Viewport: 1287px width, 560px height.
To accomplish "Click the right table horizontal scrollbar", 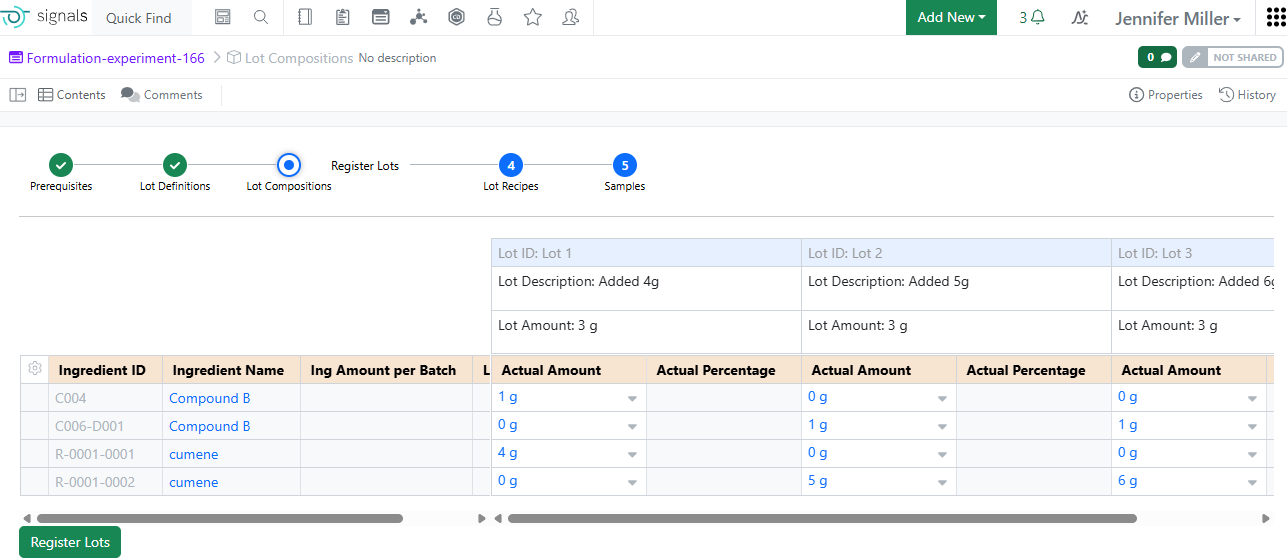I will coord(822,518).
